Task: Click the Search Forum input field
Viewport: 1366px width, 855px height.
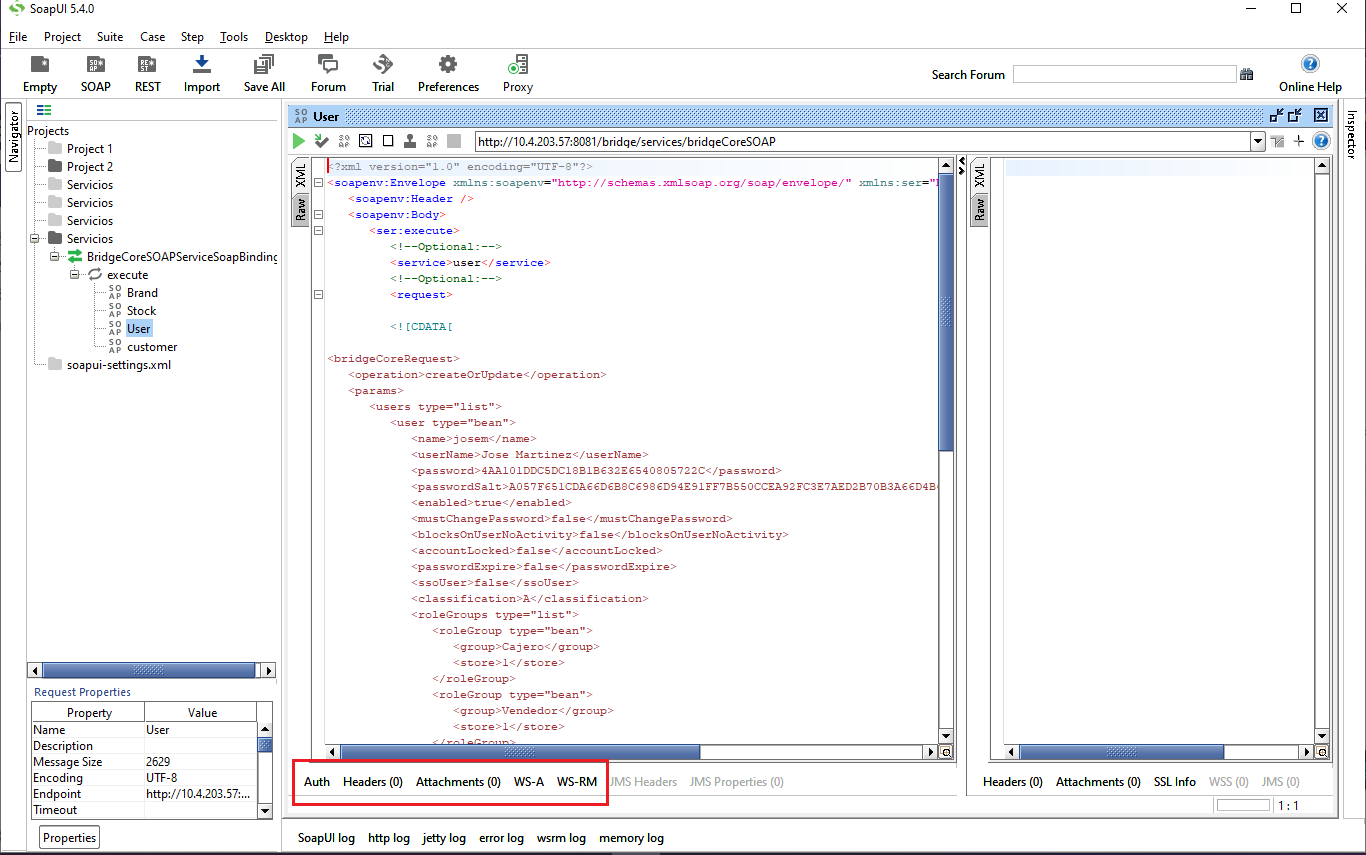Action: click(x=1124, y=74)
